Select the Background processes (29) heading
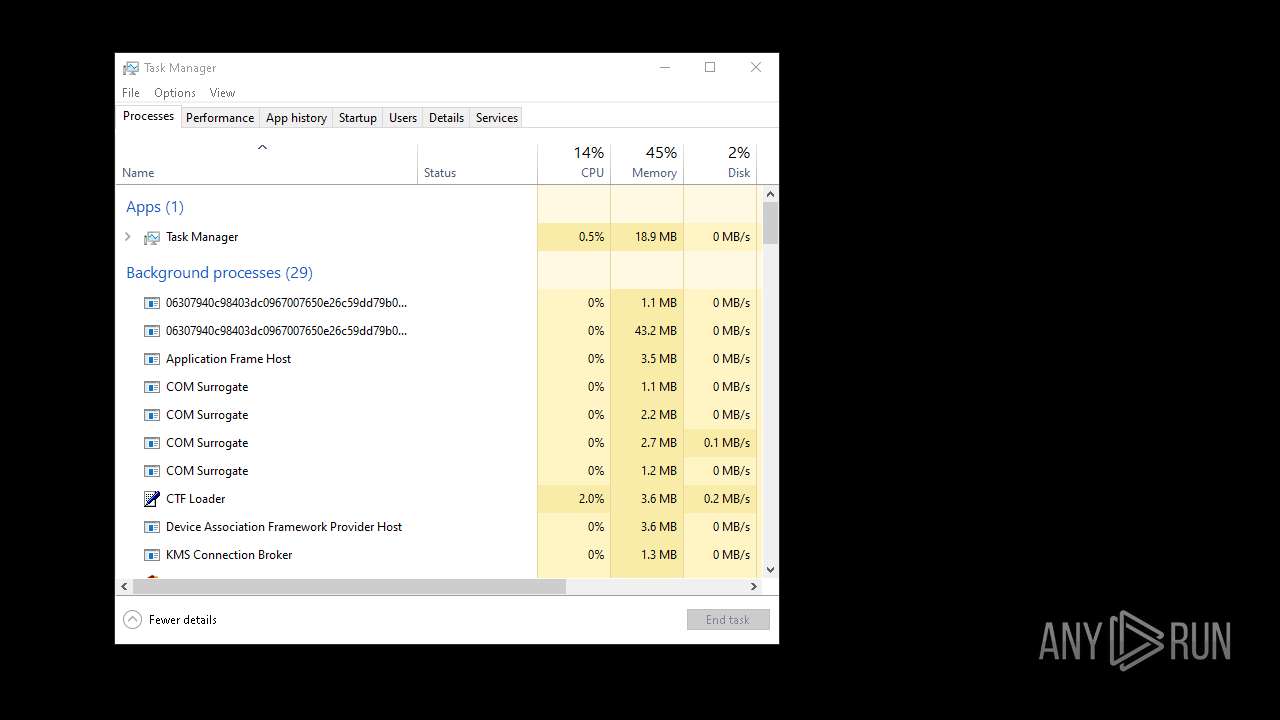 219,273
